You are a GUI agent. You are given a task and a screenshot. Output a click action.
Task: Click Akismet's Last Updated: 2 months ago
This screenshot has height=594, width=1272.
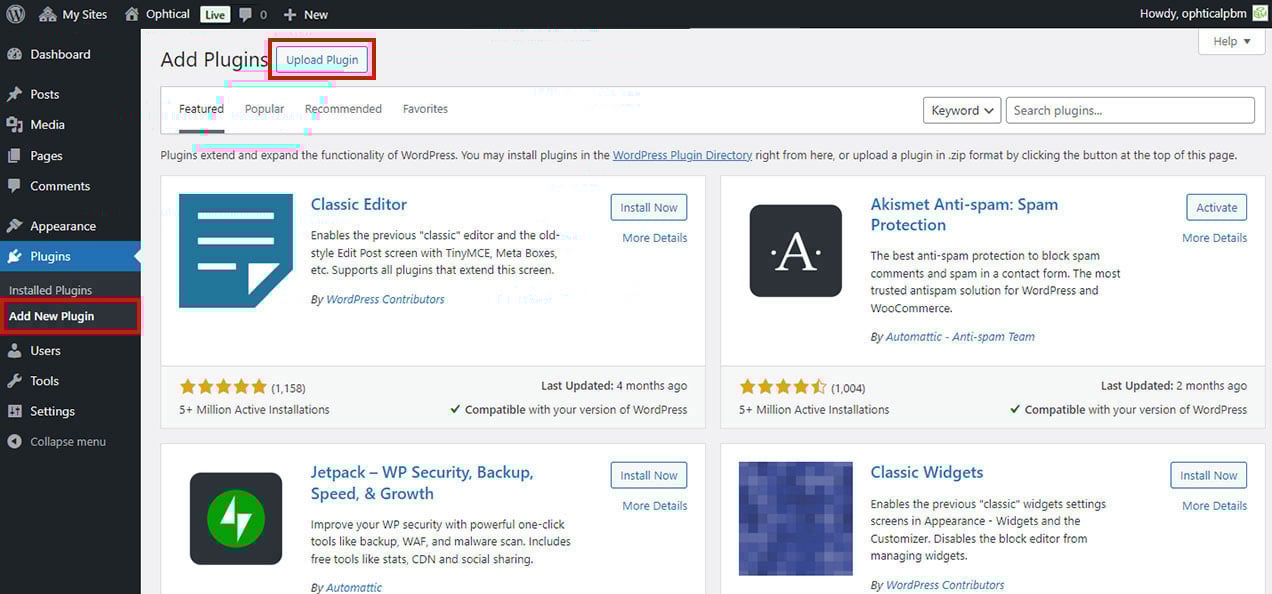click(x=1174, y=386)
